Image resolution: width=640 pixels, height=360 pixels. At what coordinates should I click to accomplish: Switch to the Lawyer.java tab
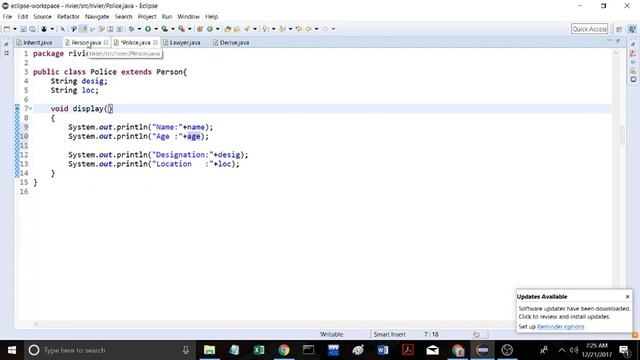point(185,42)
